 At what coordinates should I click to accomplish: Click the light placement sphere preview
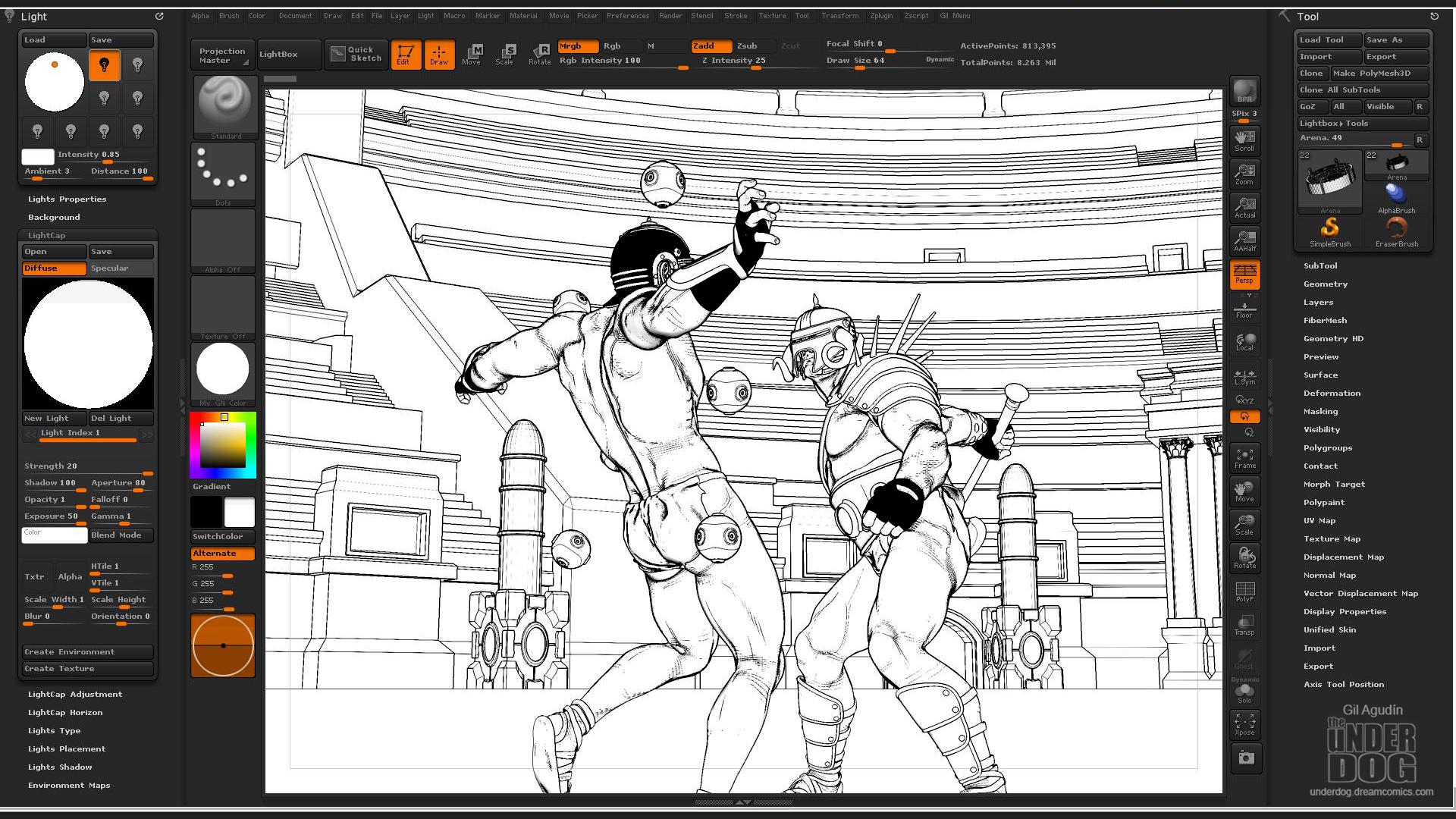(x=55, y=81)
